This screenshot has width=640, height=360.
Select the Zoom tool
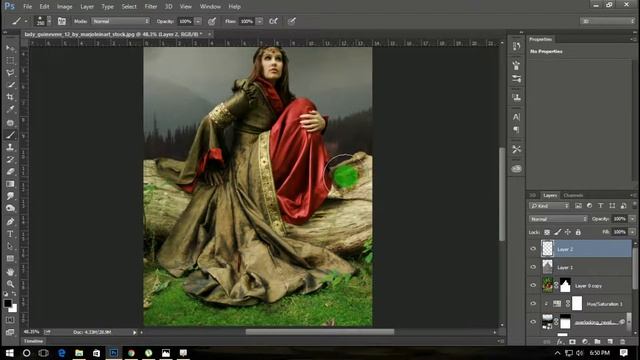pos(10,284)
